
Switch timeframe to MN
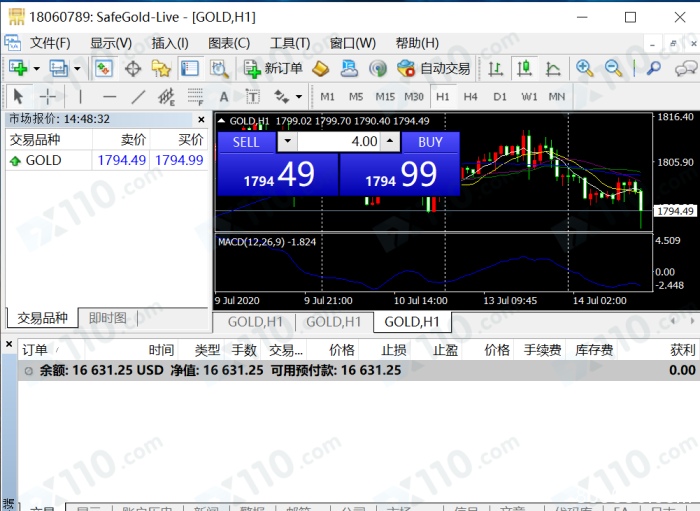(x=557, y=96)
